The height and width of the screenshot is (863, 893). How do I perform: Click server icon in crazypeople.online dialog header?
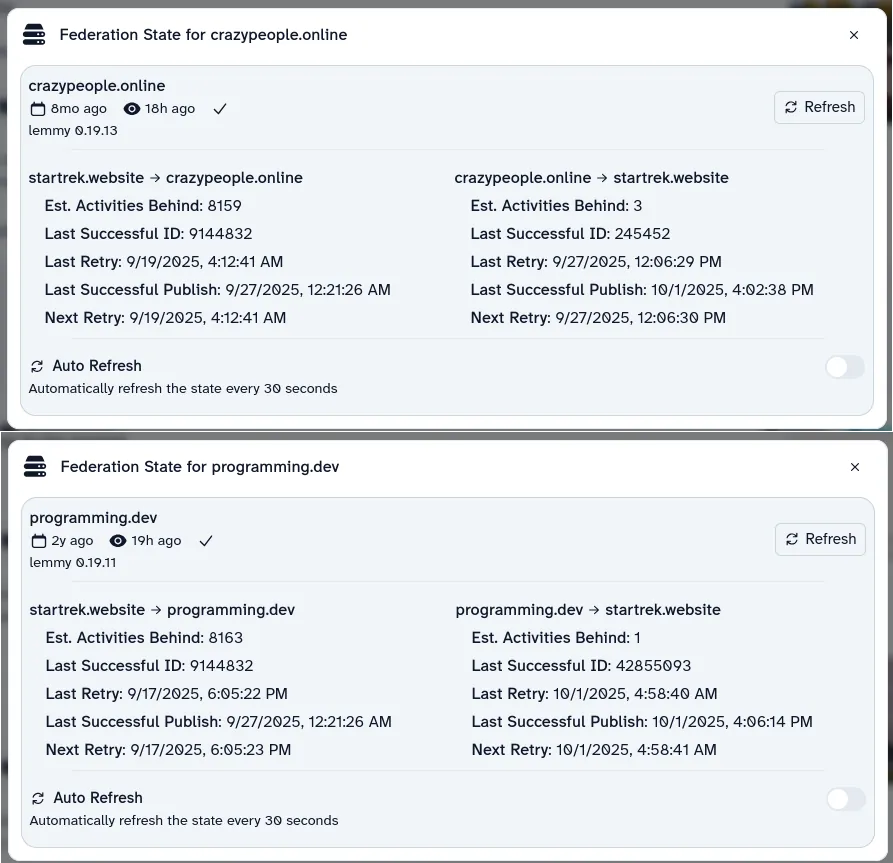click(34, 35)
